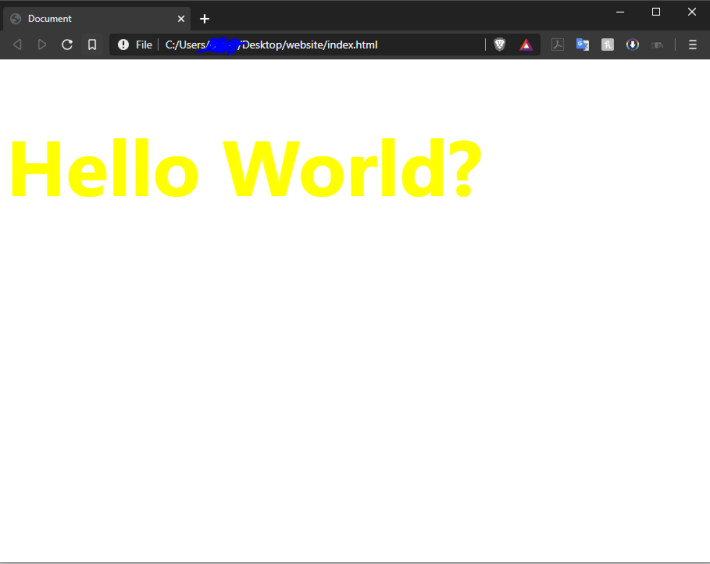
Task: Open the PDF extension icon
Action: 557,44
